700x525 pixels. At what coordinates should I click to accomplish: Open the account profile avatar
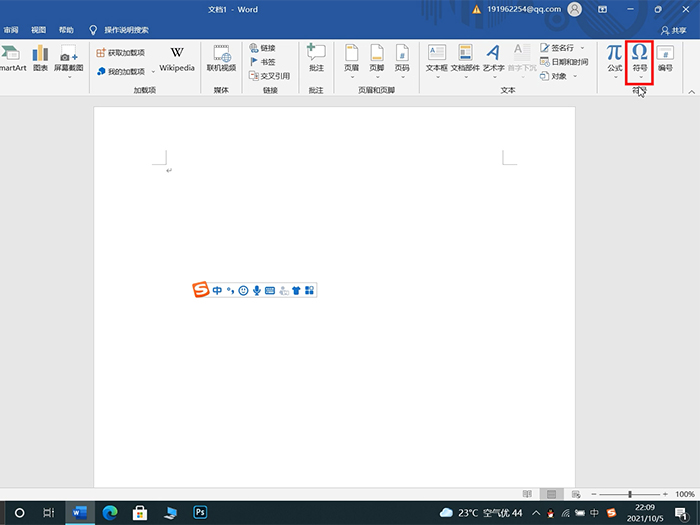click(575, 9)
